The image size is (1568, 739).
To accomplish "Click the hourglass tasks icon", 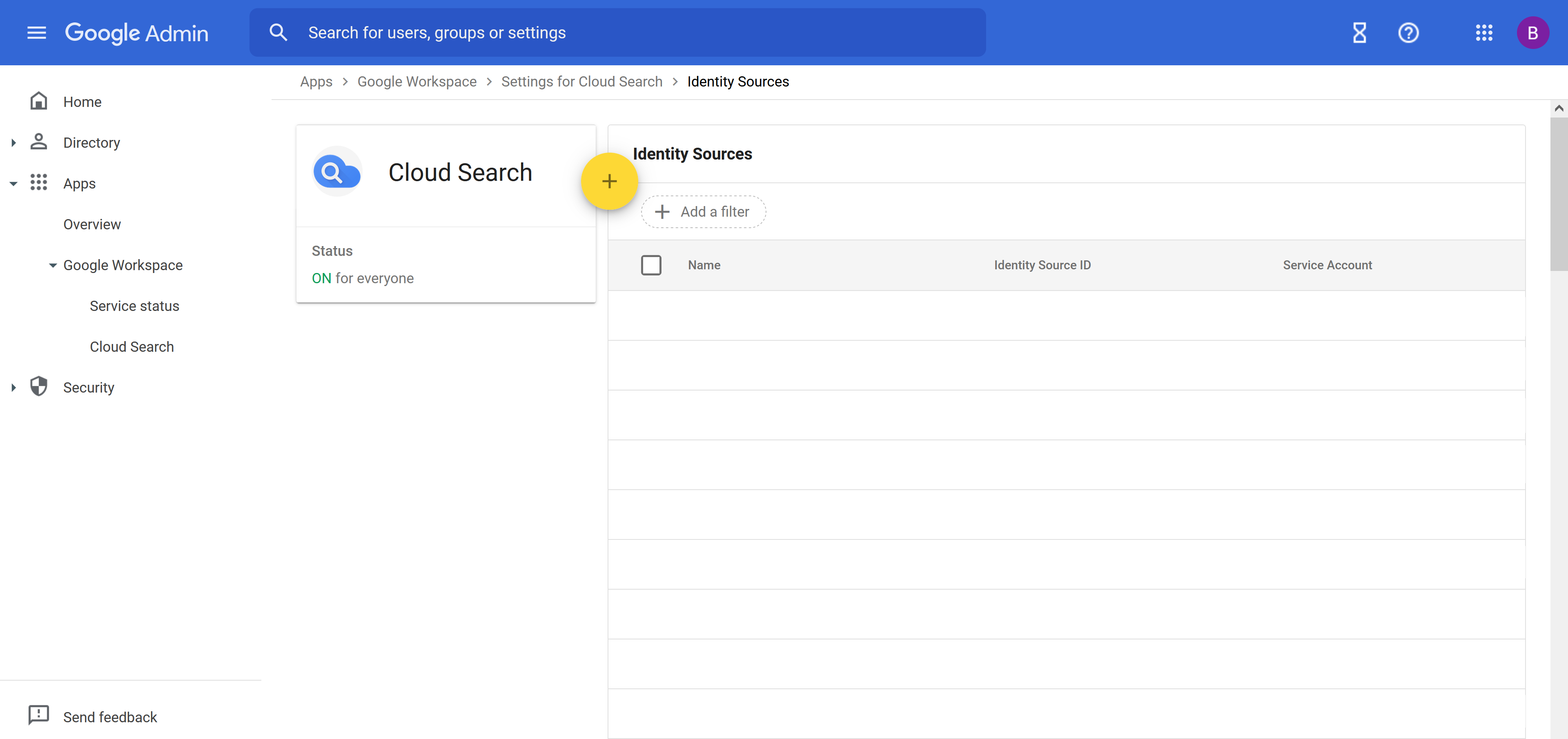I will coord(1359,33).
